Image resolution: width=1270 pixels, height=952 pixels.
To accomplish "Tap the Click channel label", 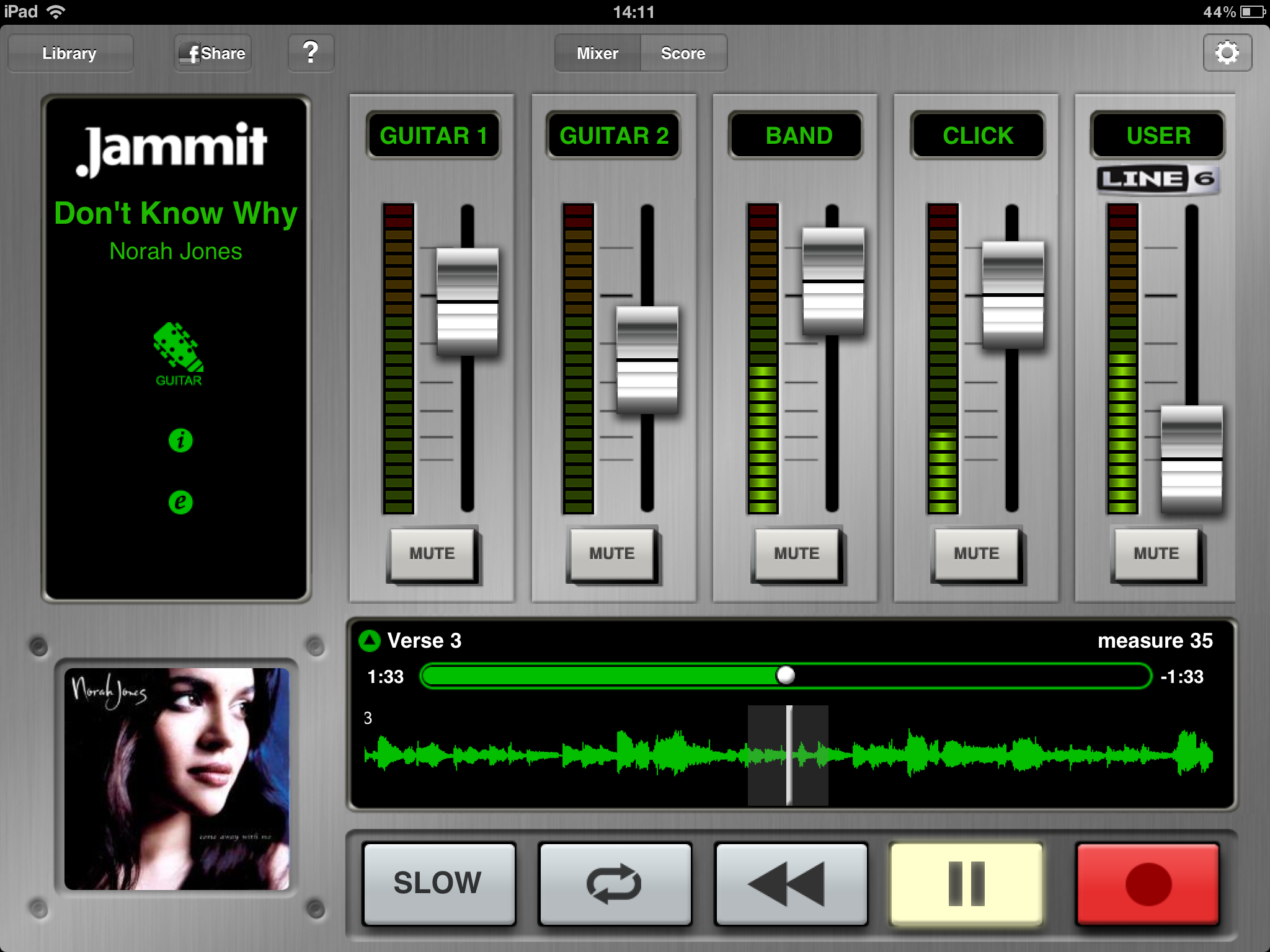I will click(x=978, y=135).
